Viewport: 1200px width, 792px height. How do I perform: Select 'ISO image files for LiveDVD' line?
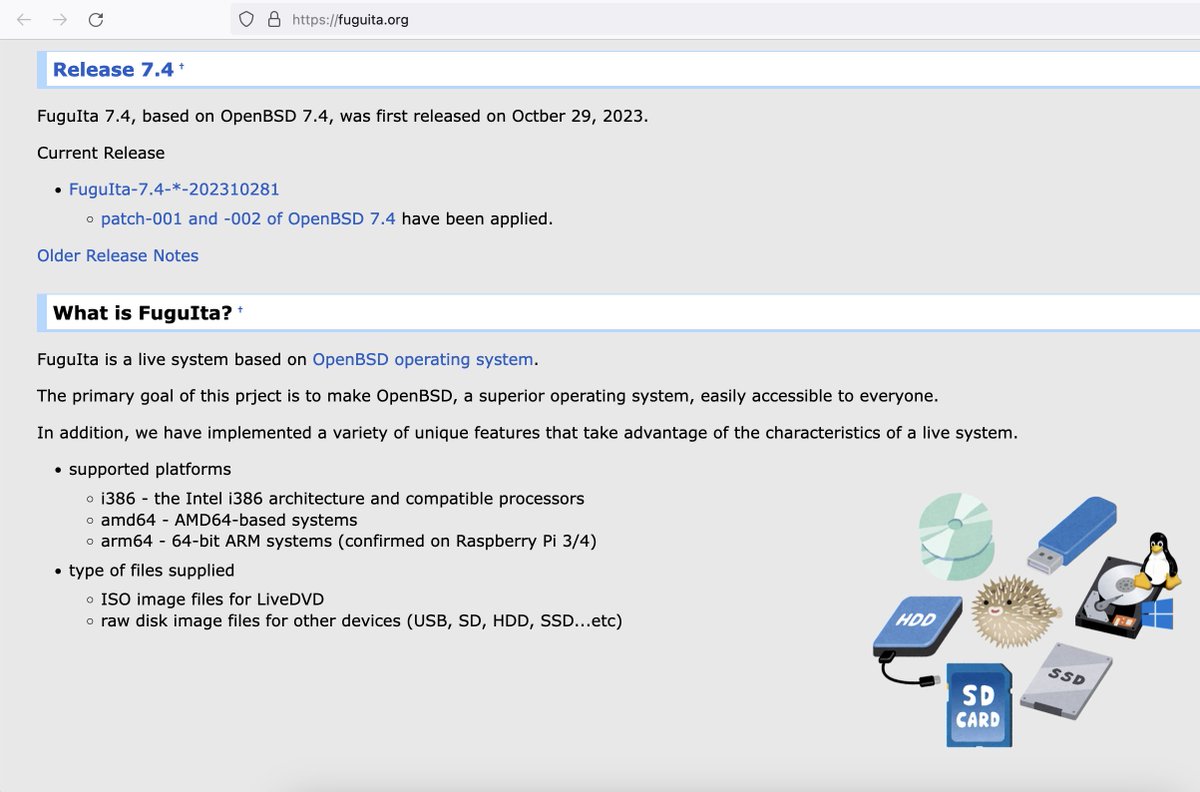pyautogui.click(x=213, y=599)
